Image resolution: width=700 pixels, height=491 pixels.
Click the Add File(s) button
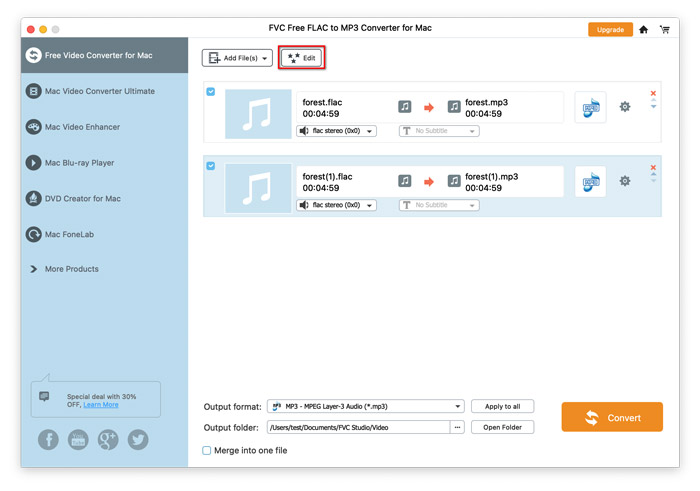(x=237, y=58)
